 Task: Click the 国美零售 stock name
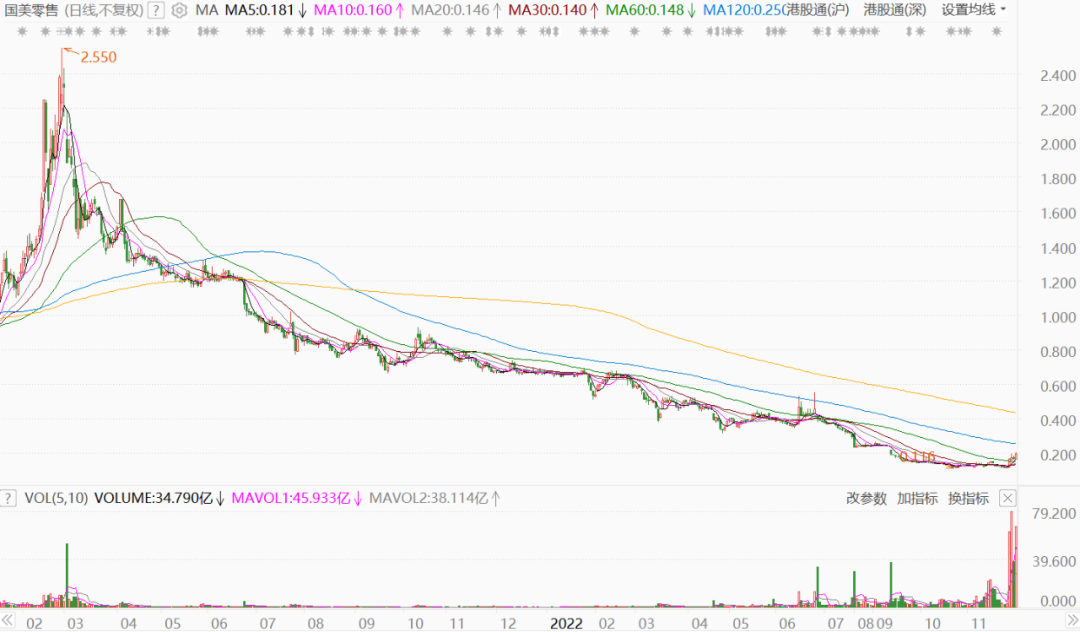click(32, 10)
